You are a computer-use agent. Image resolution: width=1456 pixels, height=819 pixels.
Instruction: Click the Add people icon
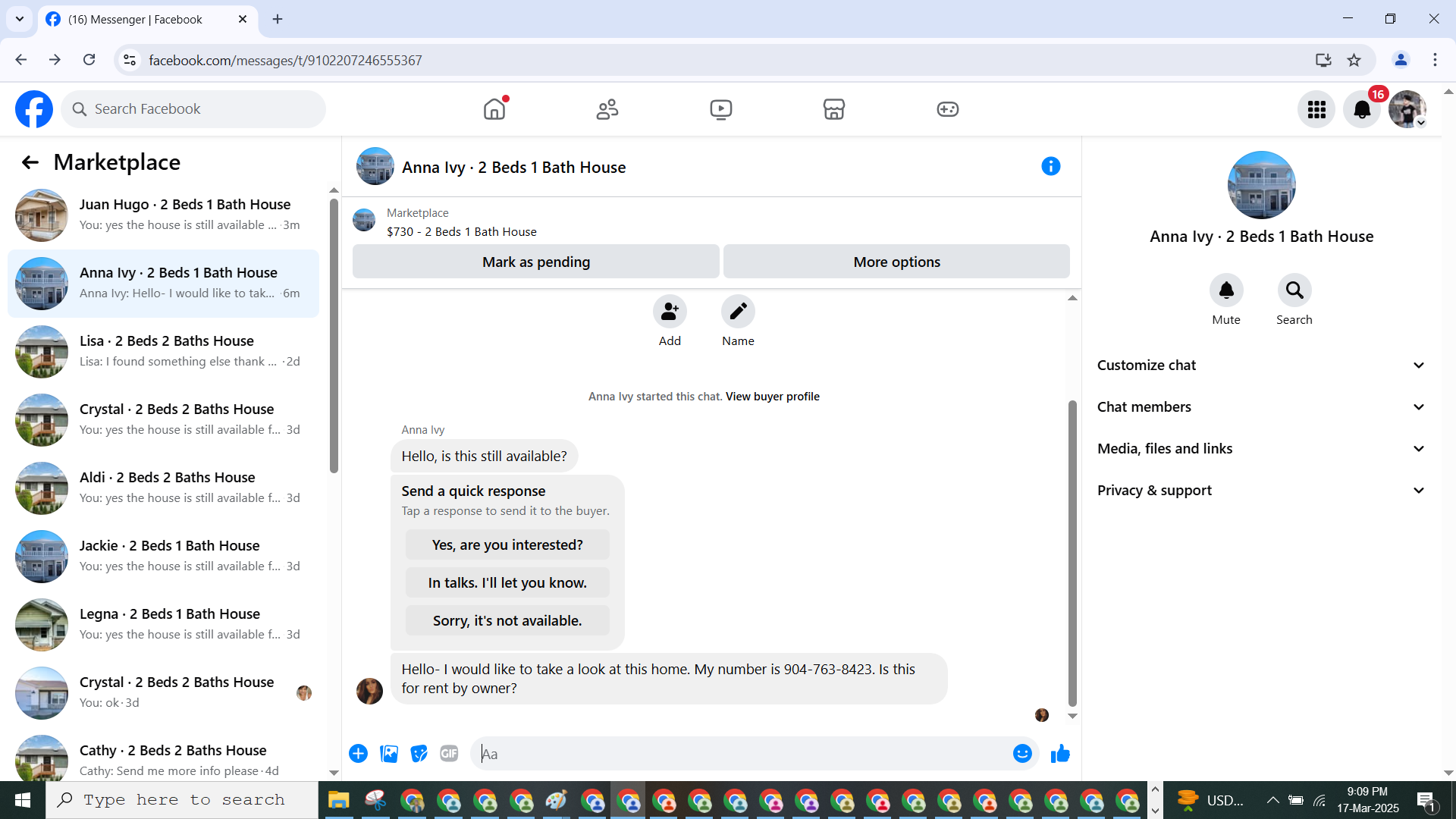point(670,312)
